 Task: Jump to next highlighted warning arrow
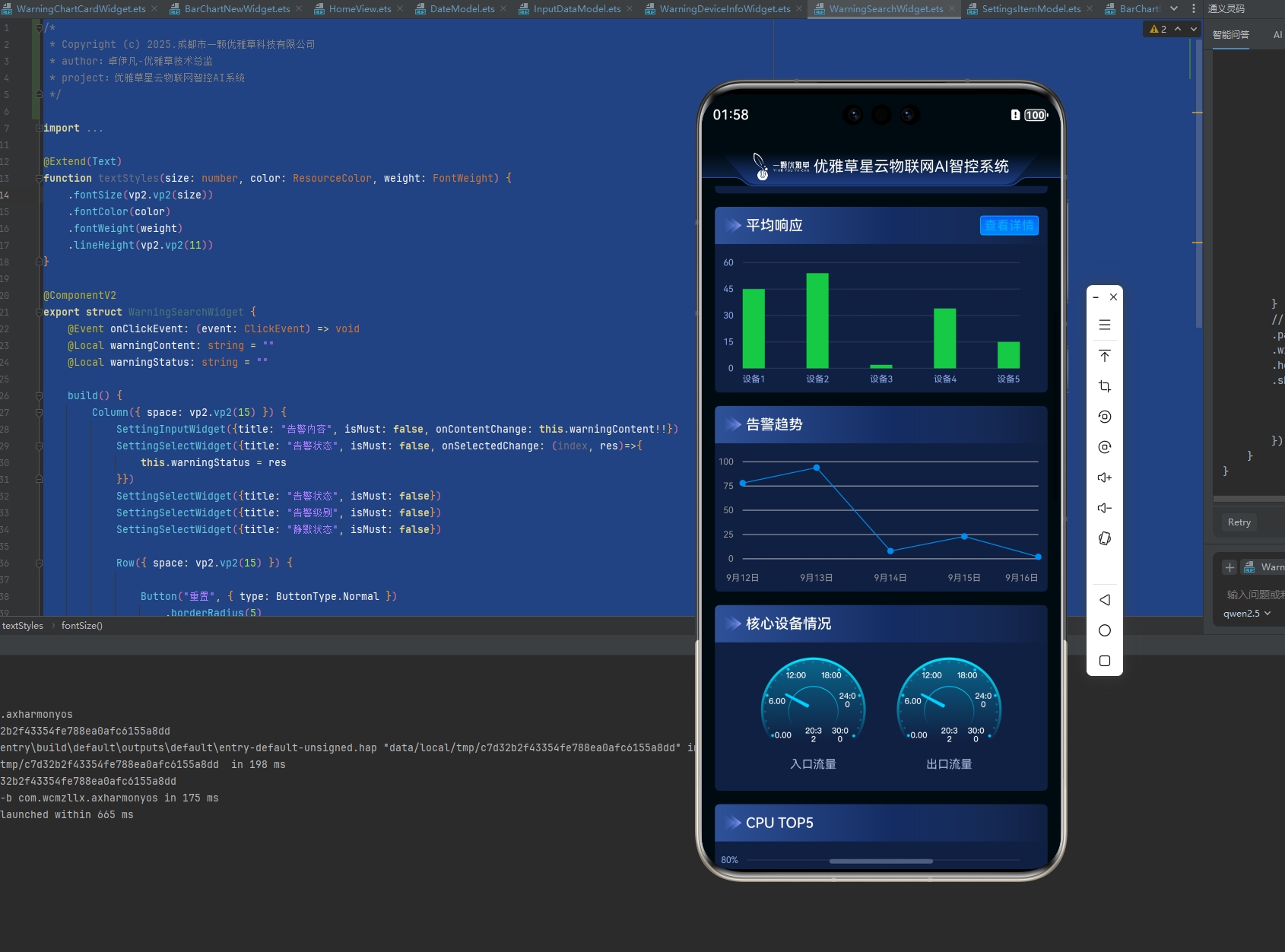pyautogui.click(x=1194, y=29)
